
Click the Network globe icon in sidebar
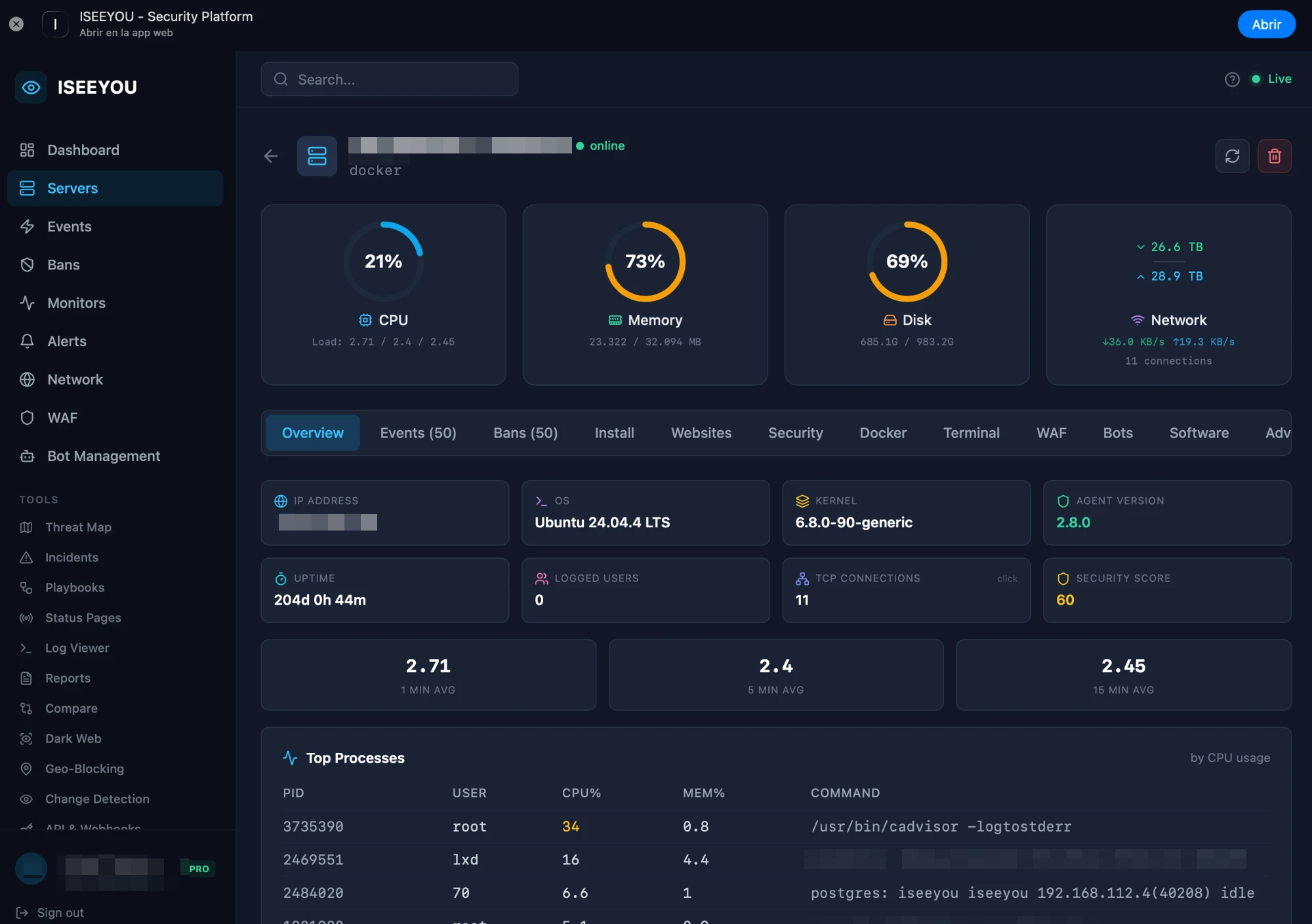(x=27, y=380)
